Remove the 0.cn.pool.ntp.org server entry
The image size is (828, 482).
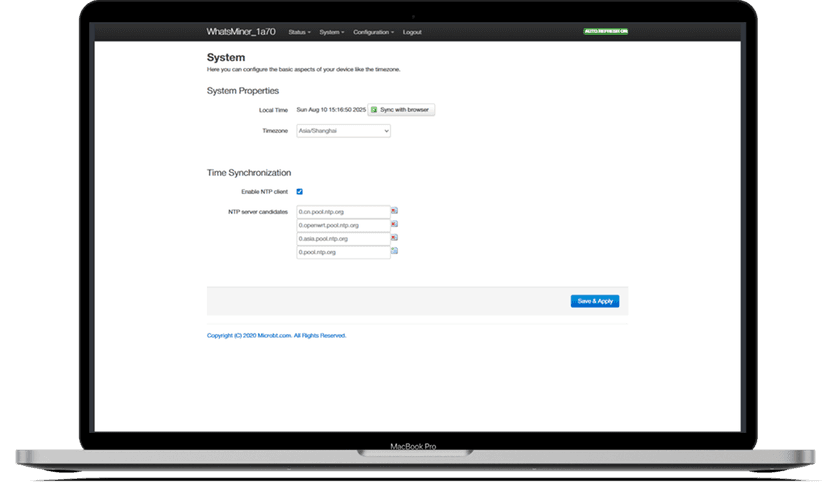[x=394, y=211]
